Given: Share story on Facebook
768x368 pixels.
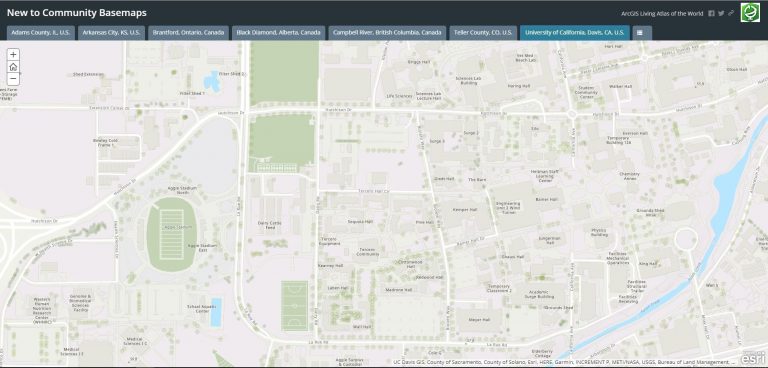Looking at the screenshot, I should pyautogui.click(x=712, y=14).
